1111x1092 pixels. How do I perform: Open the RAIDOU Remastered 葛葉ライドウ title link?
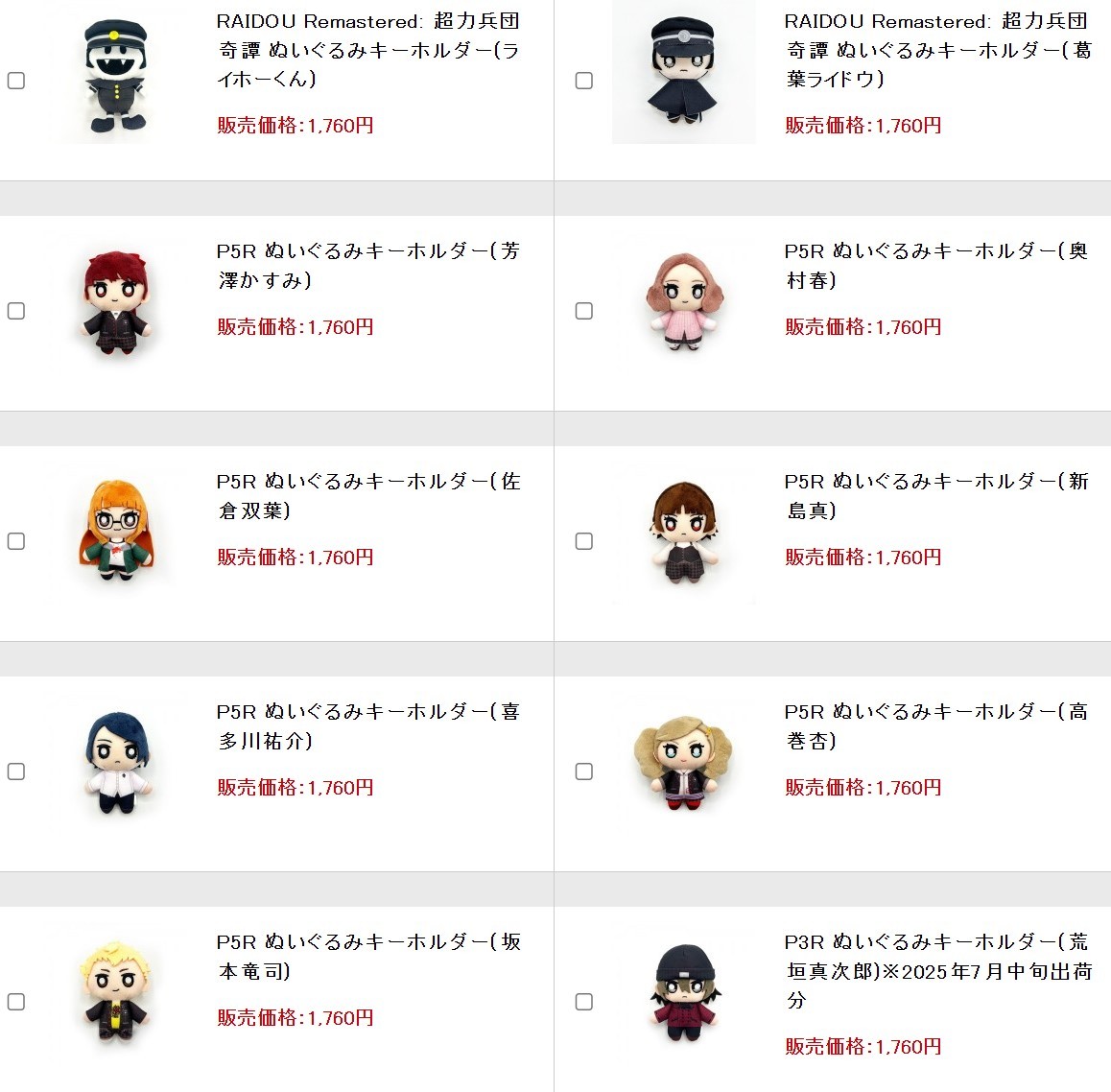937,50
